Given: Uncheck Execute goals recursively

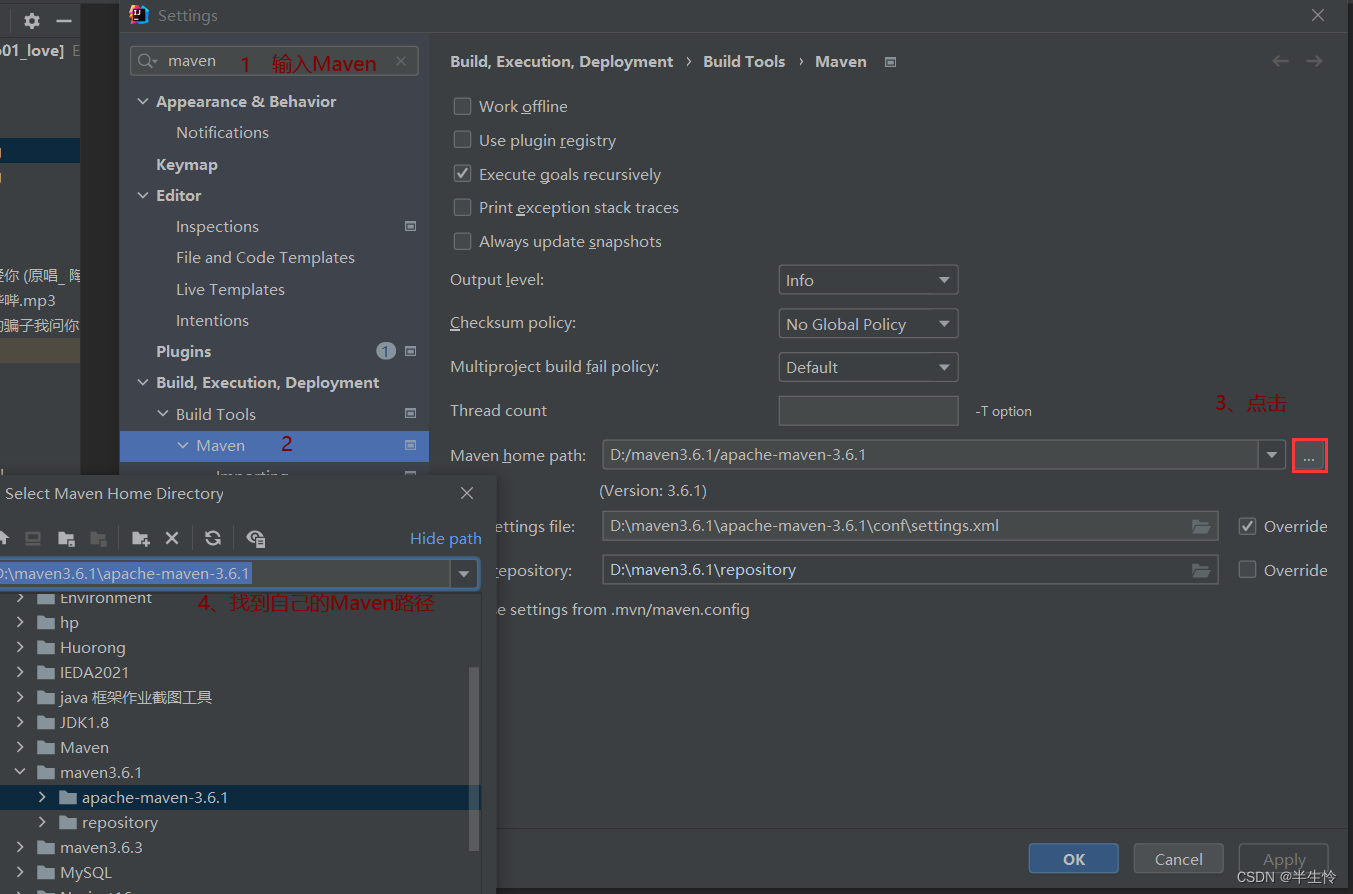Looking at the screenshot, I should tap(462, 173).
